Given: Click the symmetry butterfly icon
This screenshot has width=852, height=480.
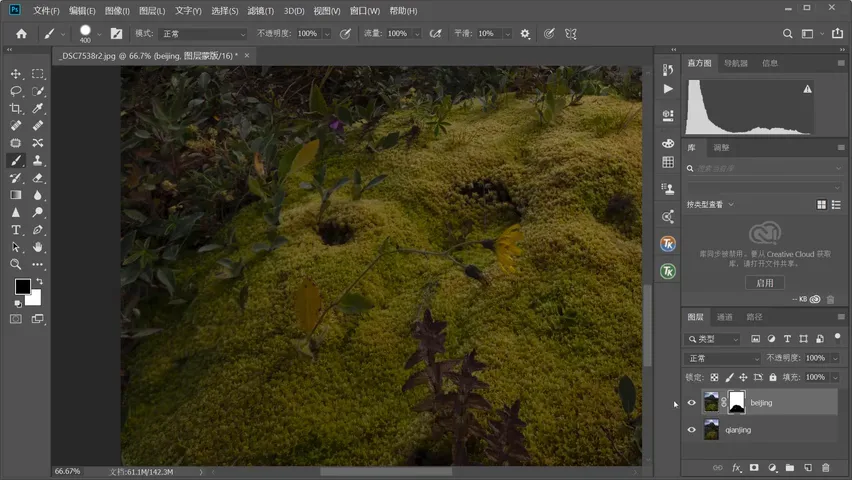Looking at the screenshot, I should pos(571,34).
